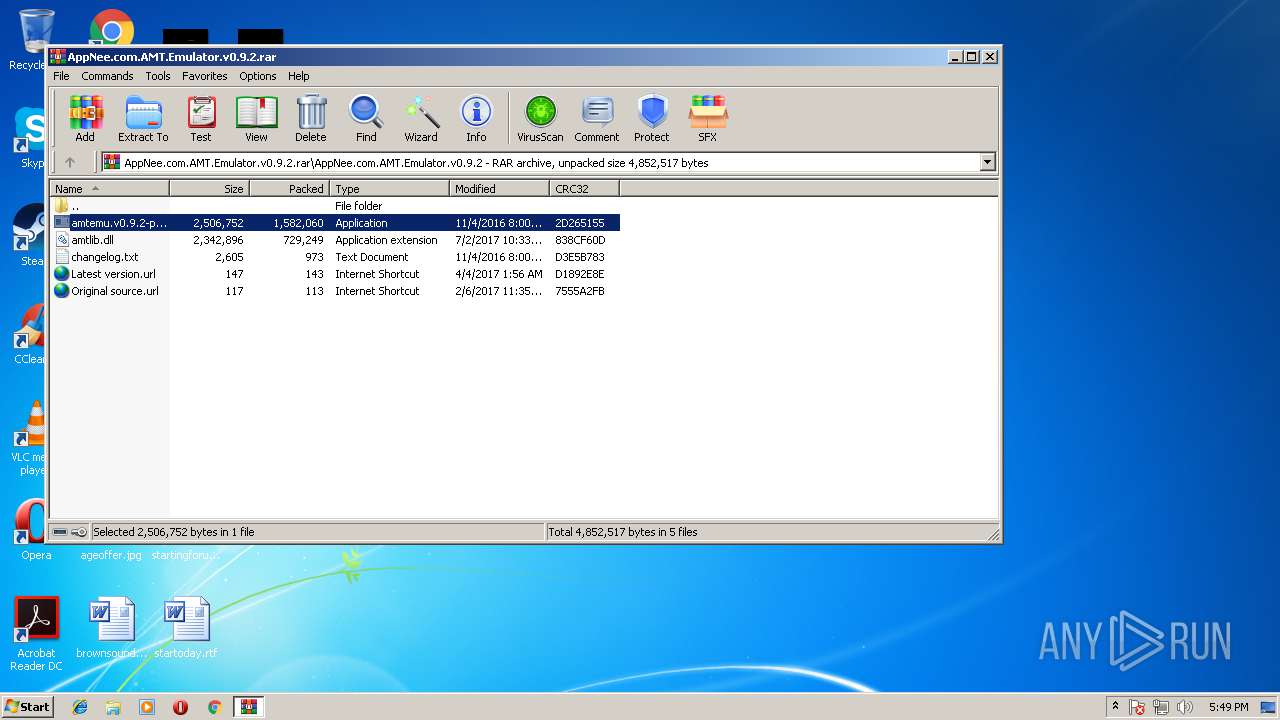Select changelog.txt file
The image size is (1280, 720).
pyautogui.click(x=335, y=257)
